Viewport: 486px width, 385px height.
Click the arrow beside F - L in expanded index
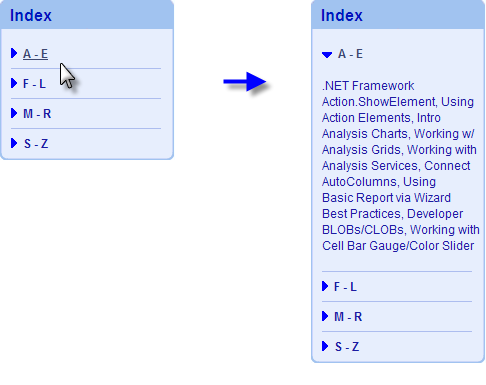[325, 286]
